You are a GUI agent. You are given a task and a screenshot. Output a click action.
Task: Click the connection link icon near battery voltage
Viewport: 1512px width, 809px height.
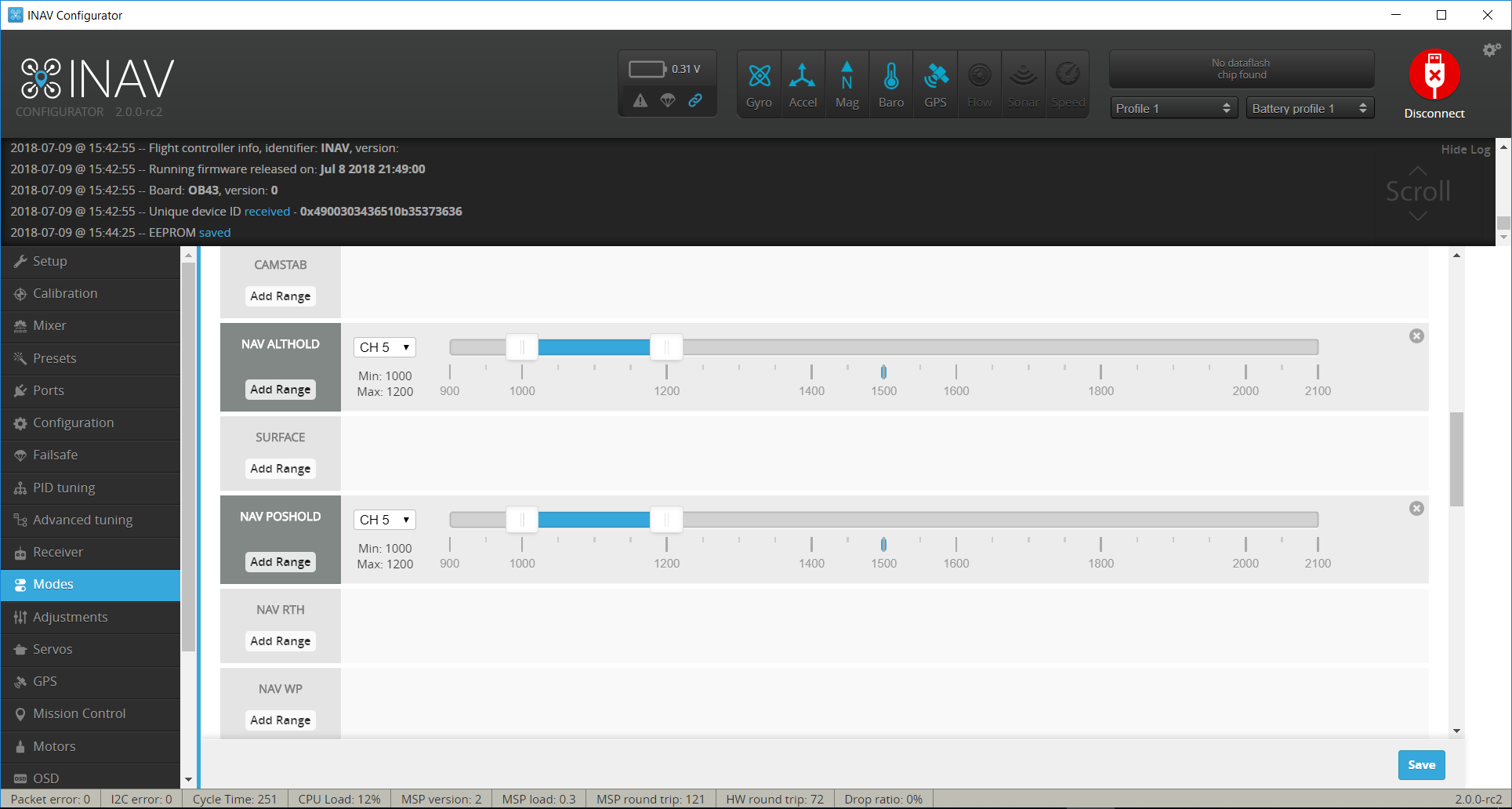pyautogui.click(x=696, y=100)
